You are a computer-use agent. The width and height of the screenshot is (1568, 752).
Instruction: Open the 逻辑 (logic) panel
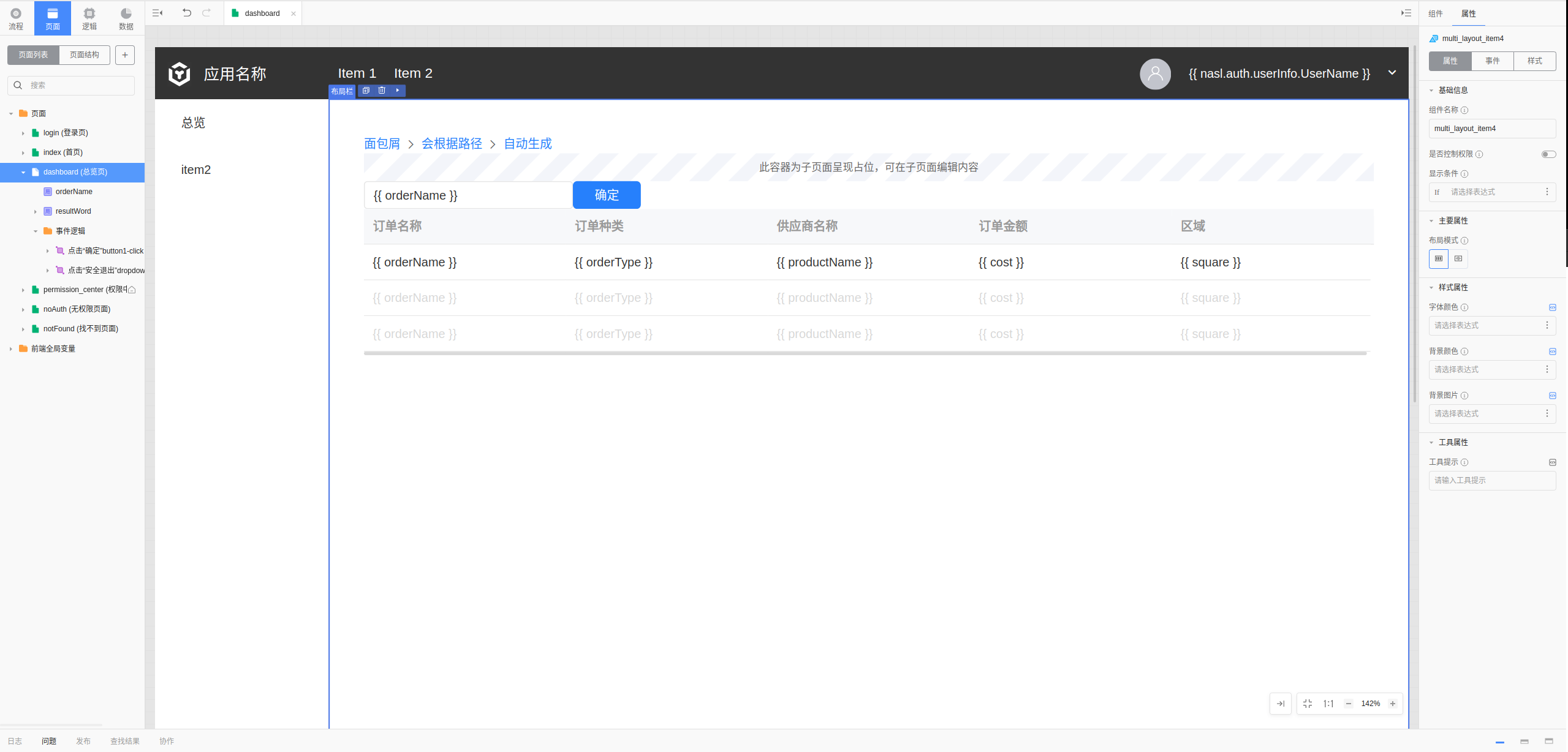(89, 18)
